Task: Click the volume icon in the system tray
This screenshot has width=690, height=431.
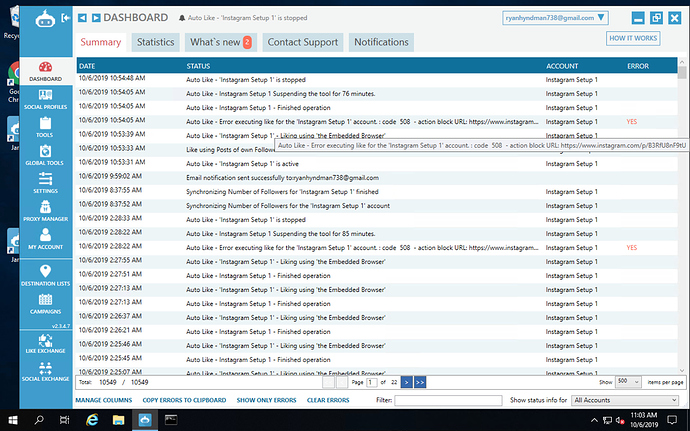Action: click(620, 420)
